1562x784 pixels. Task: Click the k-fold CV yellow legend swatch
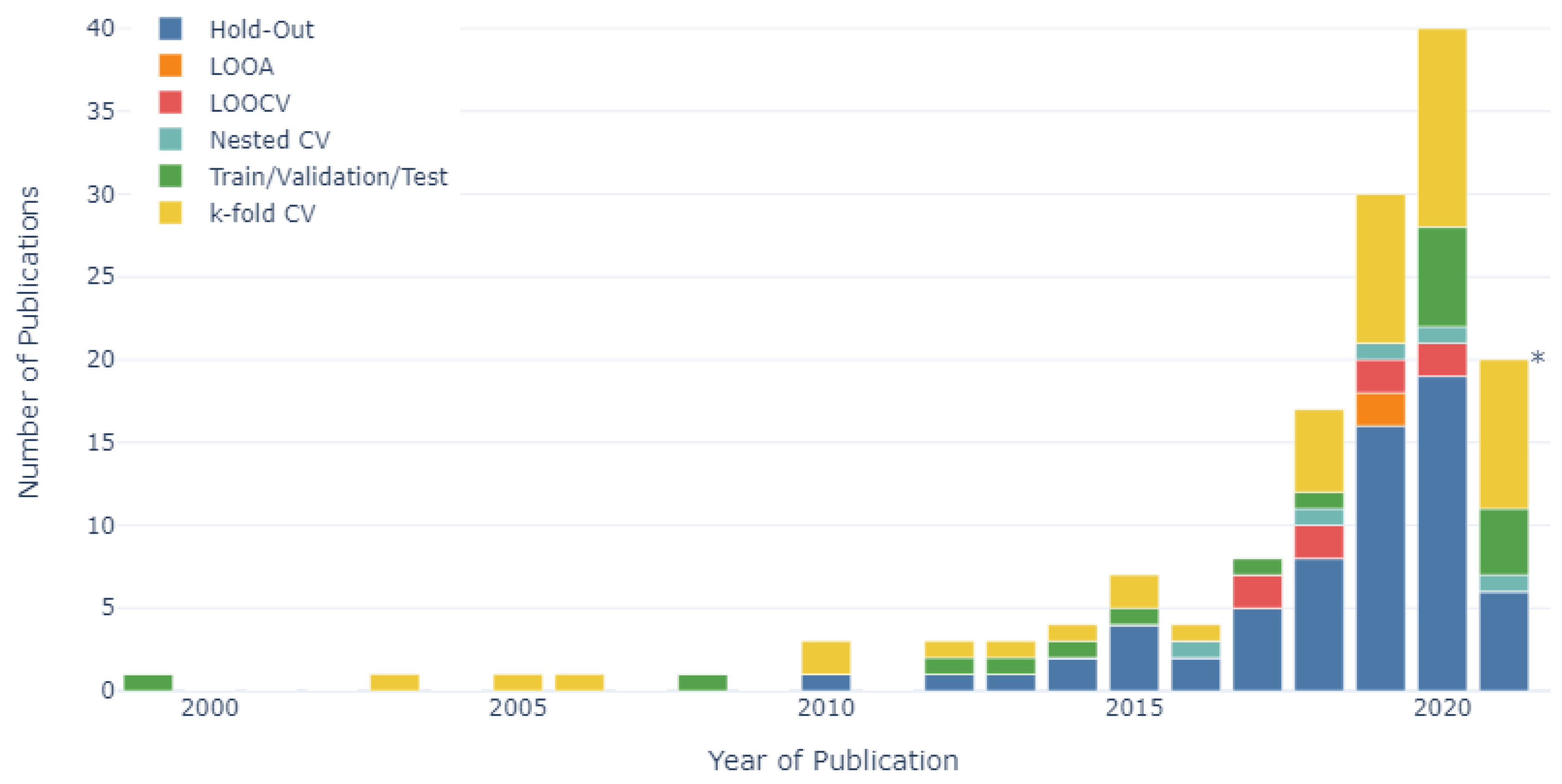point(171,213)
